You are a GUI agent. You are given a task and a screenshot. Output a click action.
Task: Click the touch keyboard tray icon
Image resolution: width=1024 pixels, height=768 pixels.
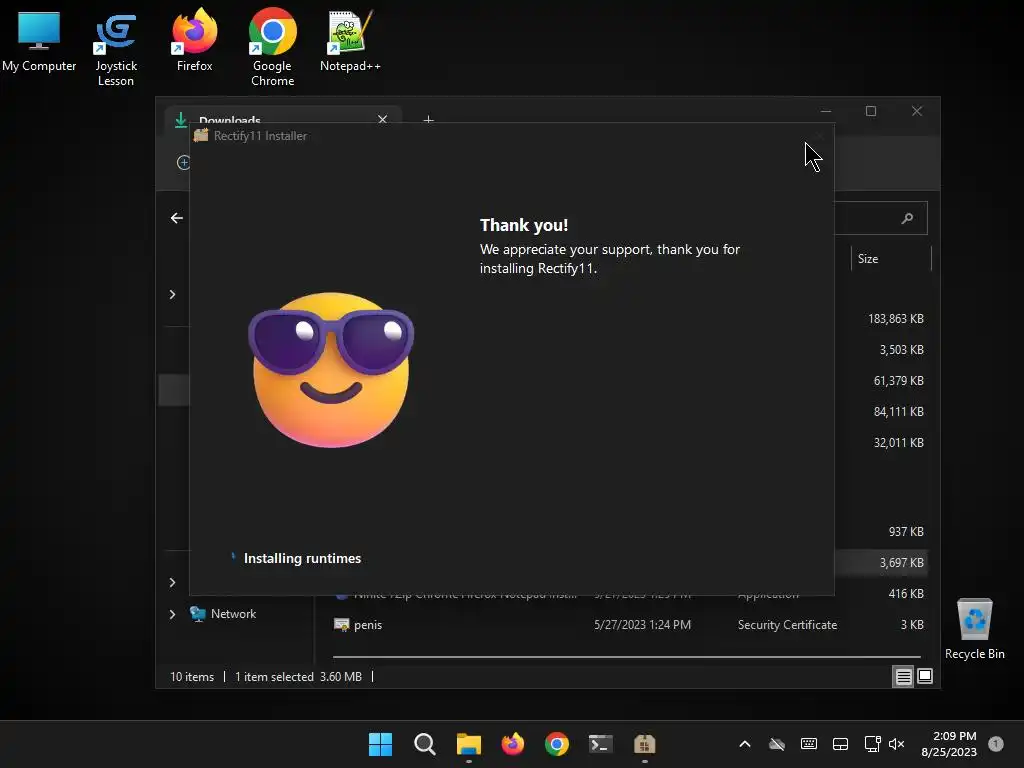808,744
